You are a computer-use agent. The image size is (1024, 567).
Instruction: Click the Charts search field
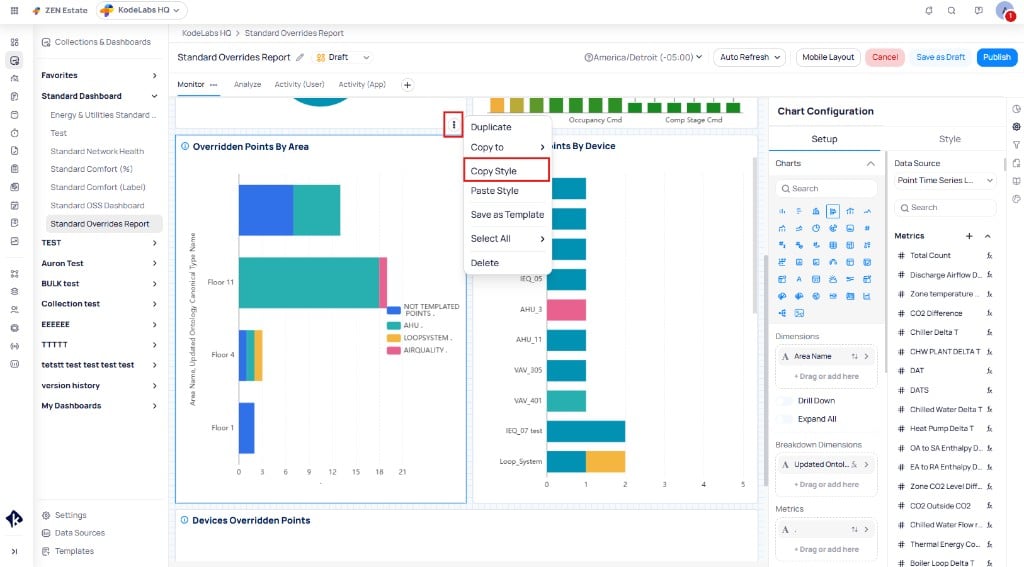tap(826, 189)
